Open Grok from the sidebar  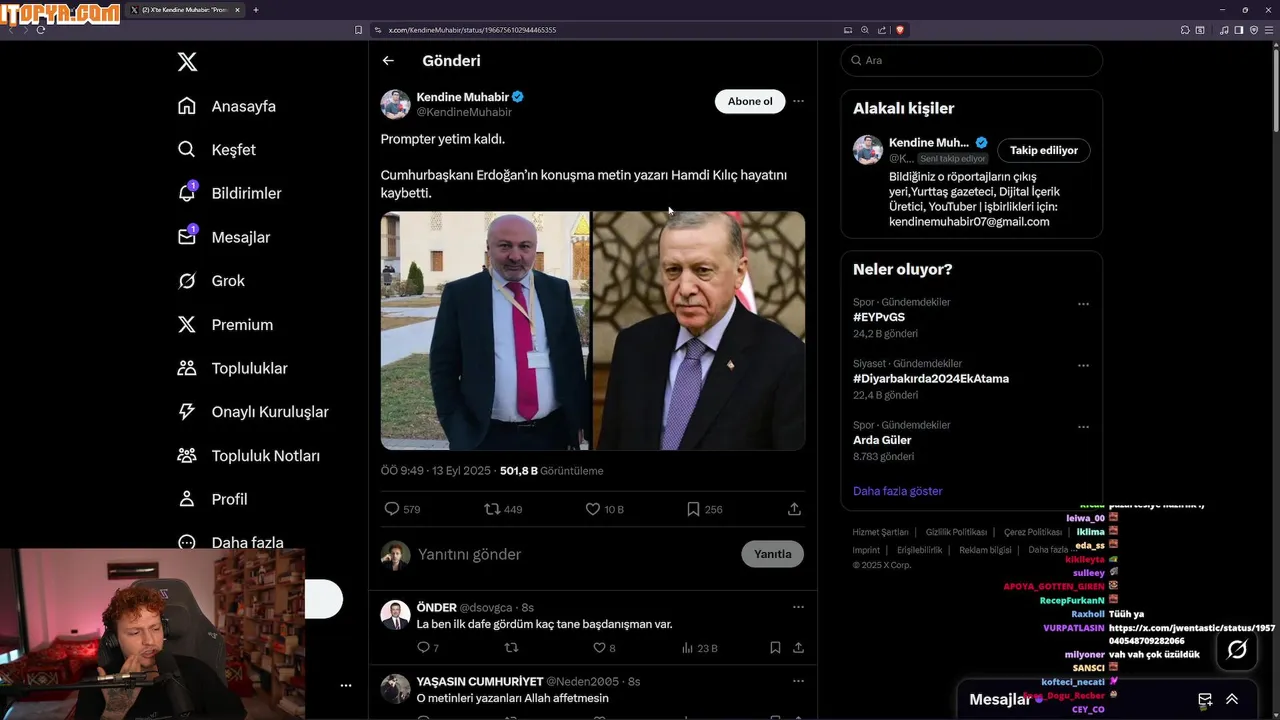[211, 281]
